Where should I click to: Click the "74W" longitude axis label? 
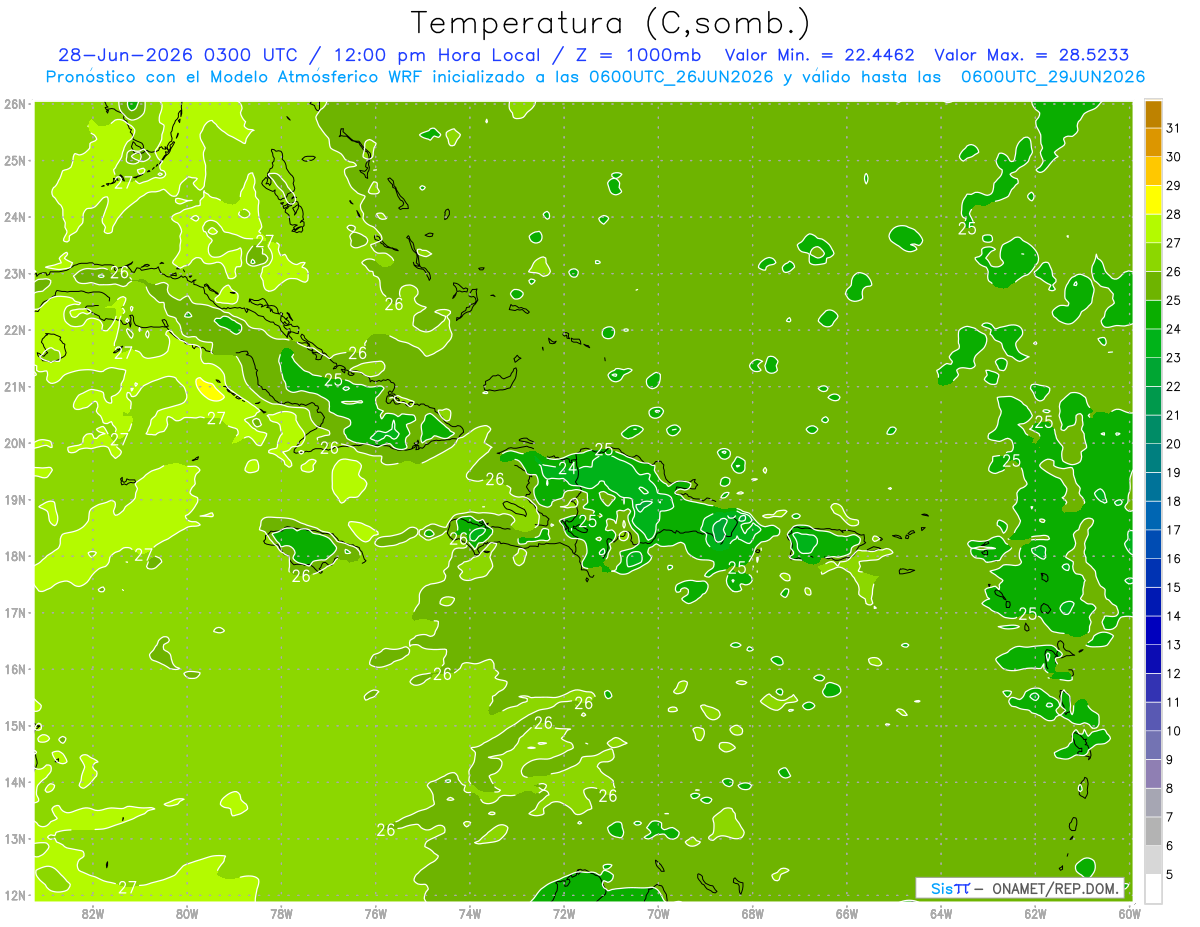(470, 913)
